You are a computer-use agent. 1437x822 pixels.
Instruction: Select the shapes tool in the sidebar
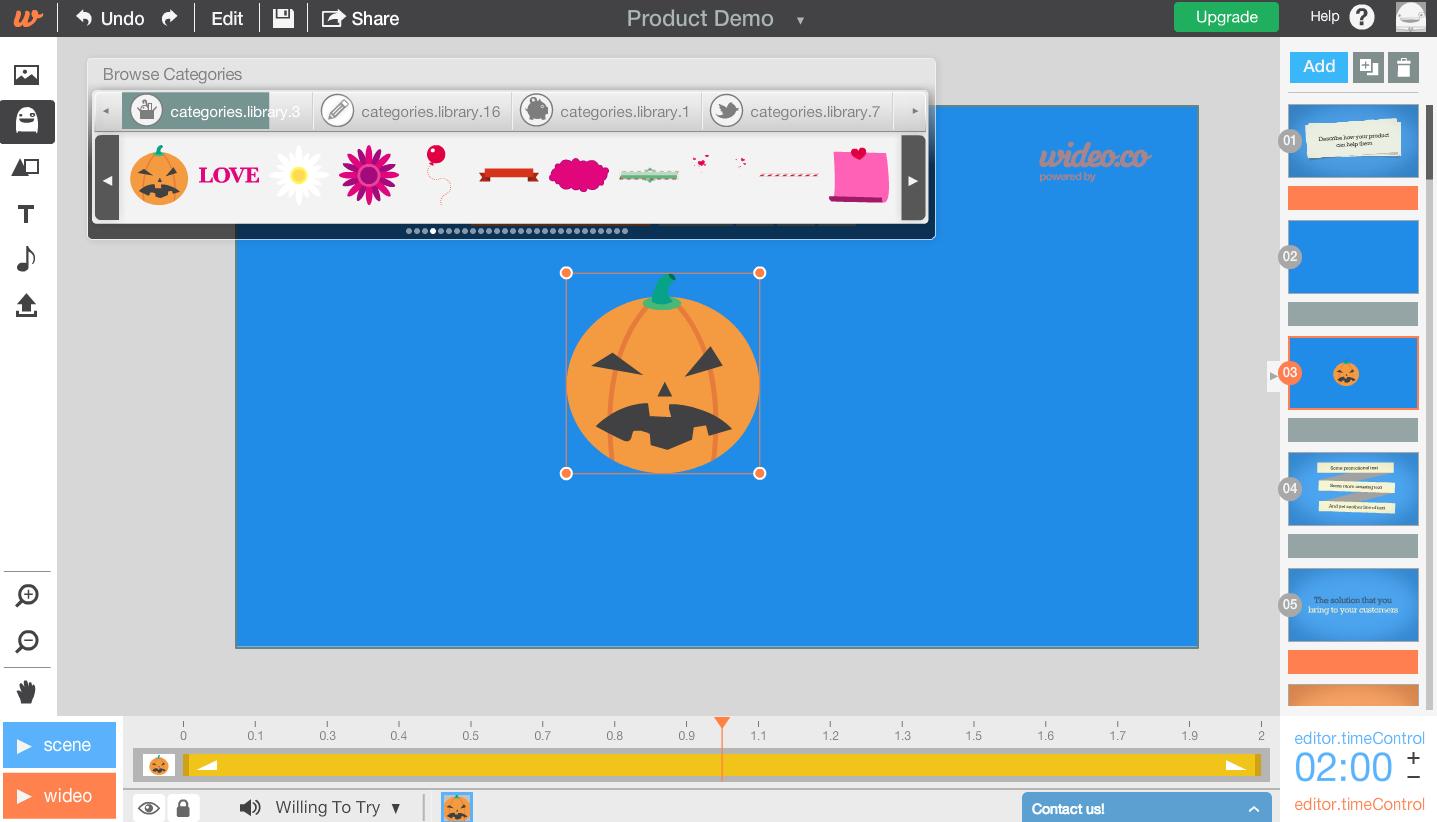(27, 168)
